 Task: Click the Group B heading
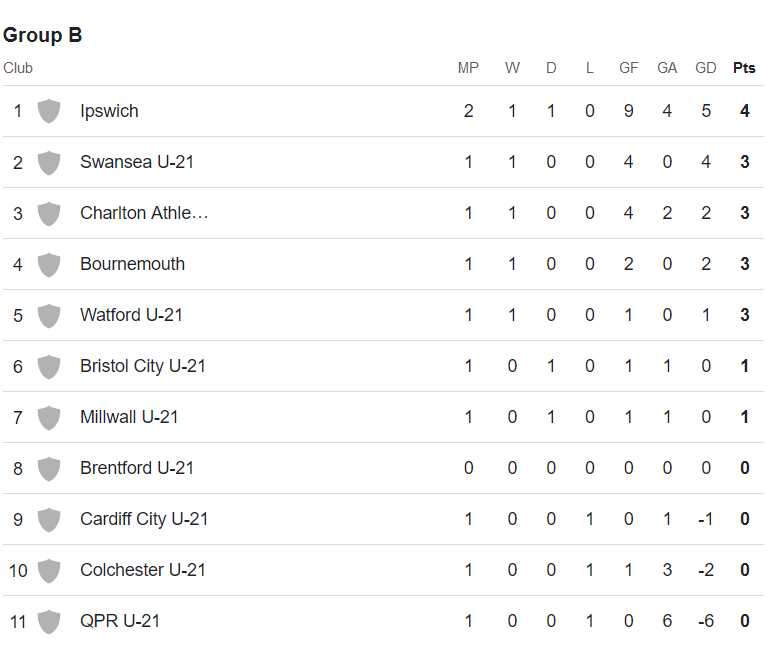43,35
